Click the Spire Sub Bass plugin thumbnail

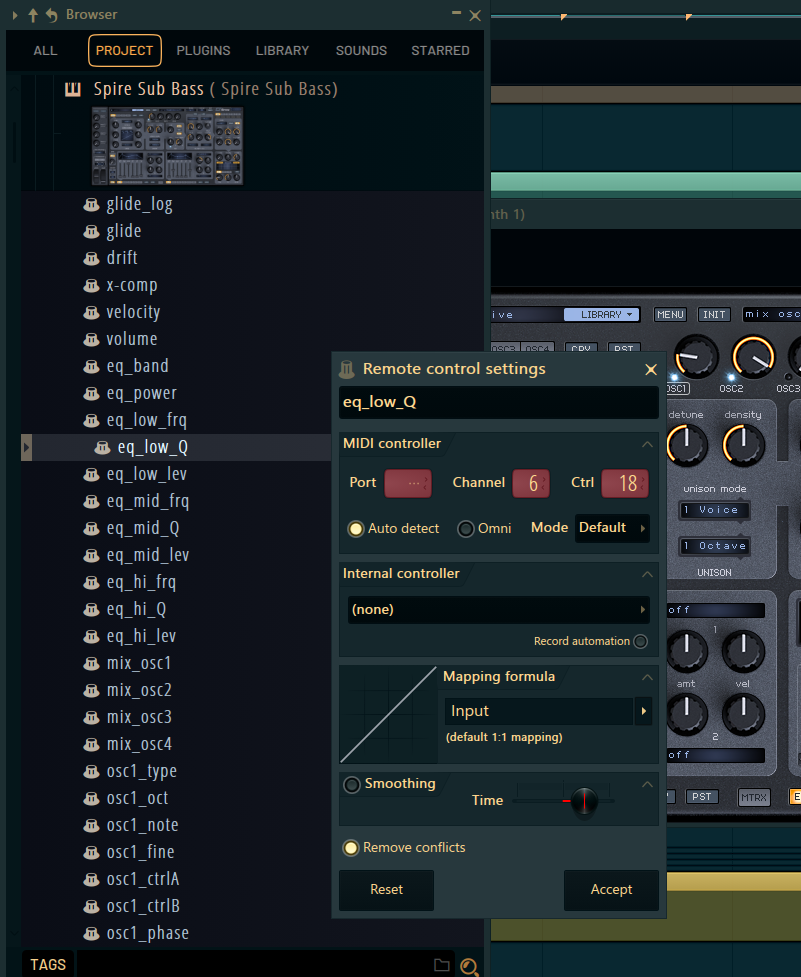pos(168,146)
